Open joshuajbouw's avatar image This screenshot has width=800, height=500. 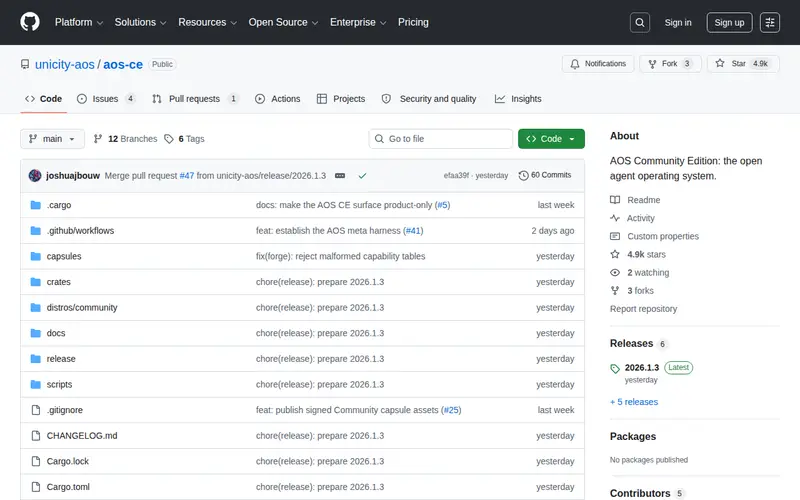[x=35, y=176]
